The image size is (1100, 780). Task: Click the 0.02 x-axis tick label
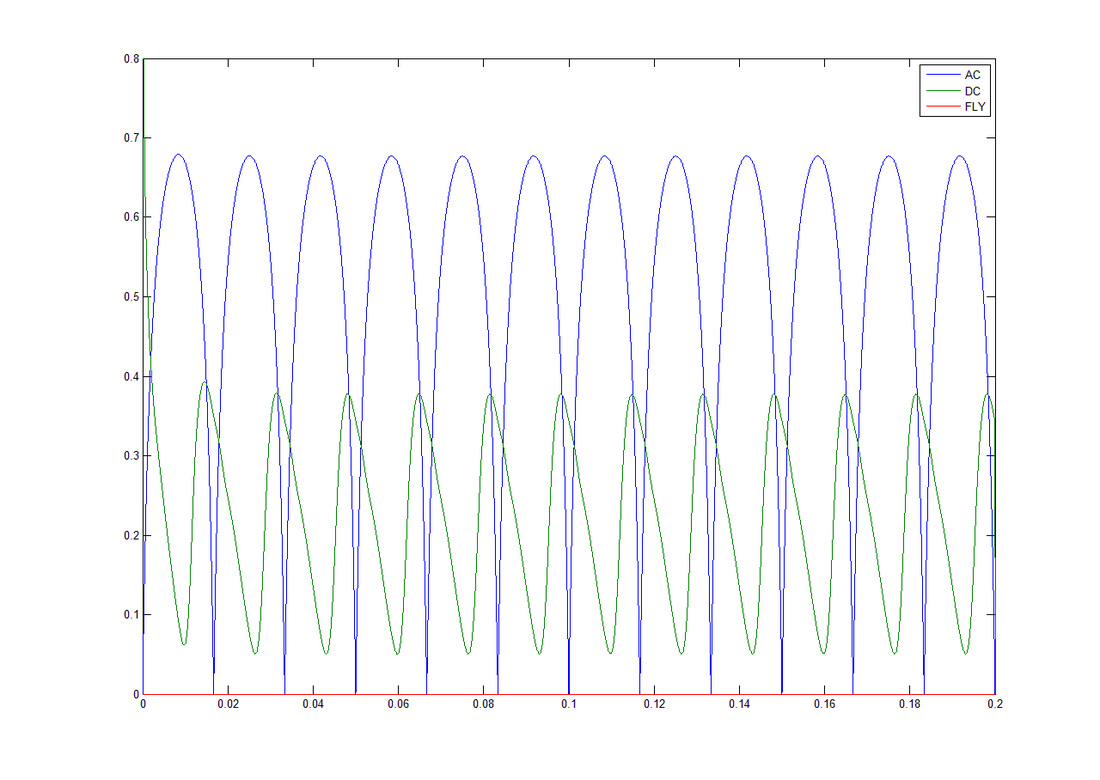(228, 705)
